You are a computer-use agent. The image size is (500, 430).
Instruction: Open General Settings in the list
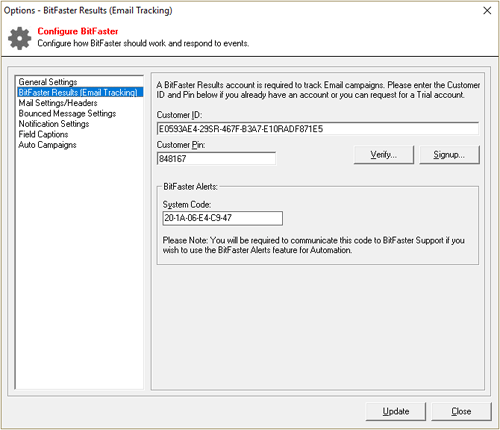click(48, 82)
